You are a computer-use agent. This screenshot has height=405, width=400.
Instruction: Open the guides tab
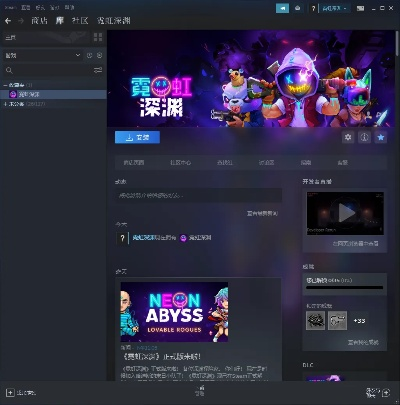(306, 163)
